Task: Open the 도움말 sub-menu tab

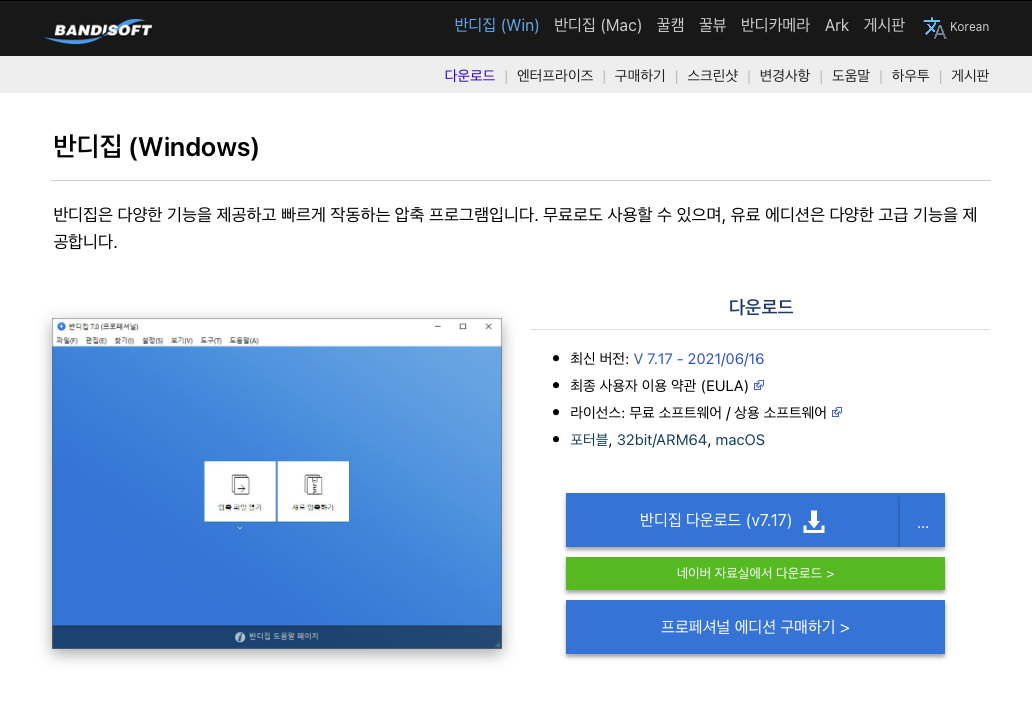Action: (x=850, y=76)
